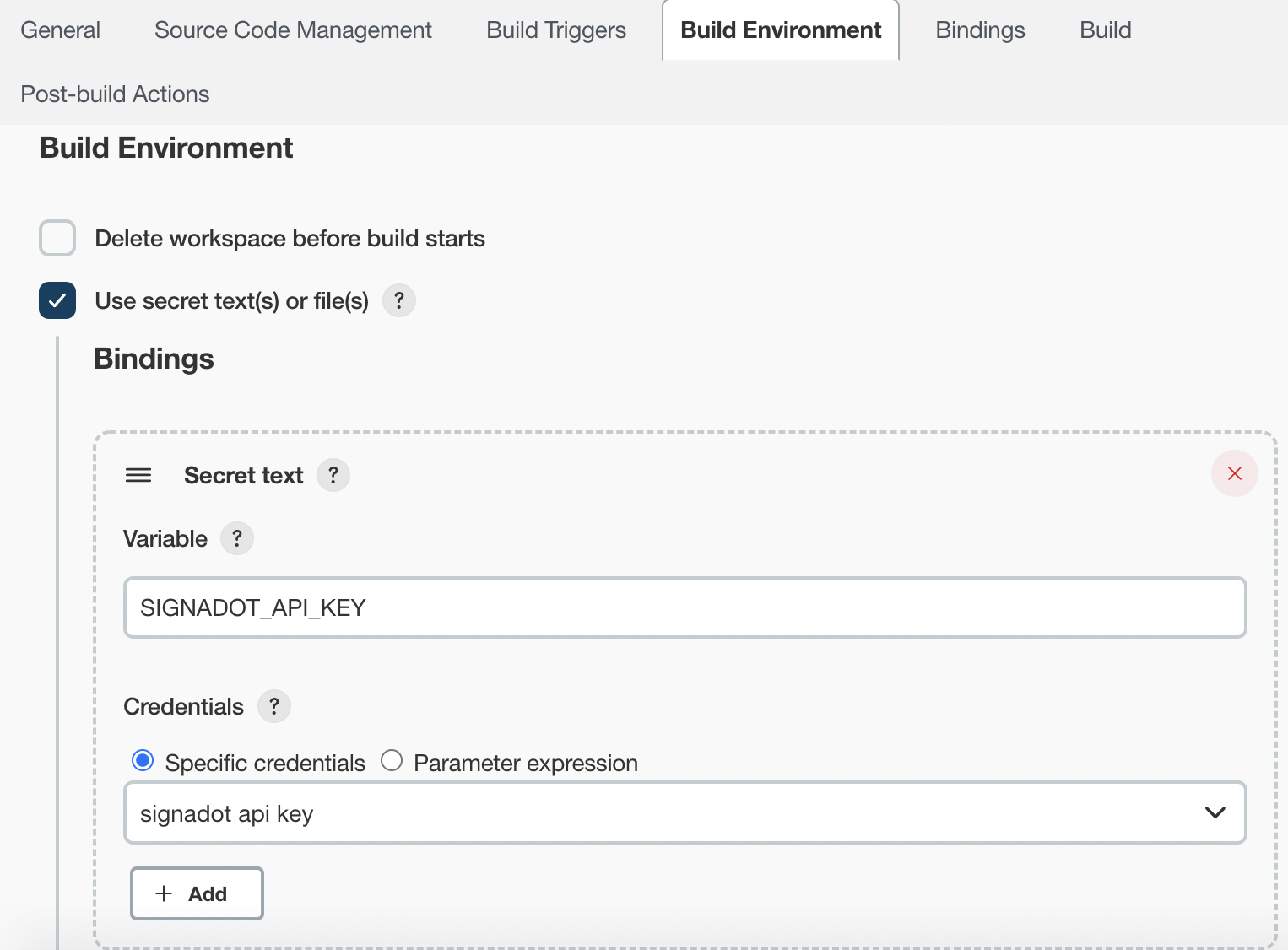Click the Parameter expression label
1288x950 pixels.
(x=526, y=763)
